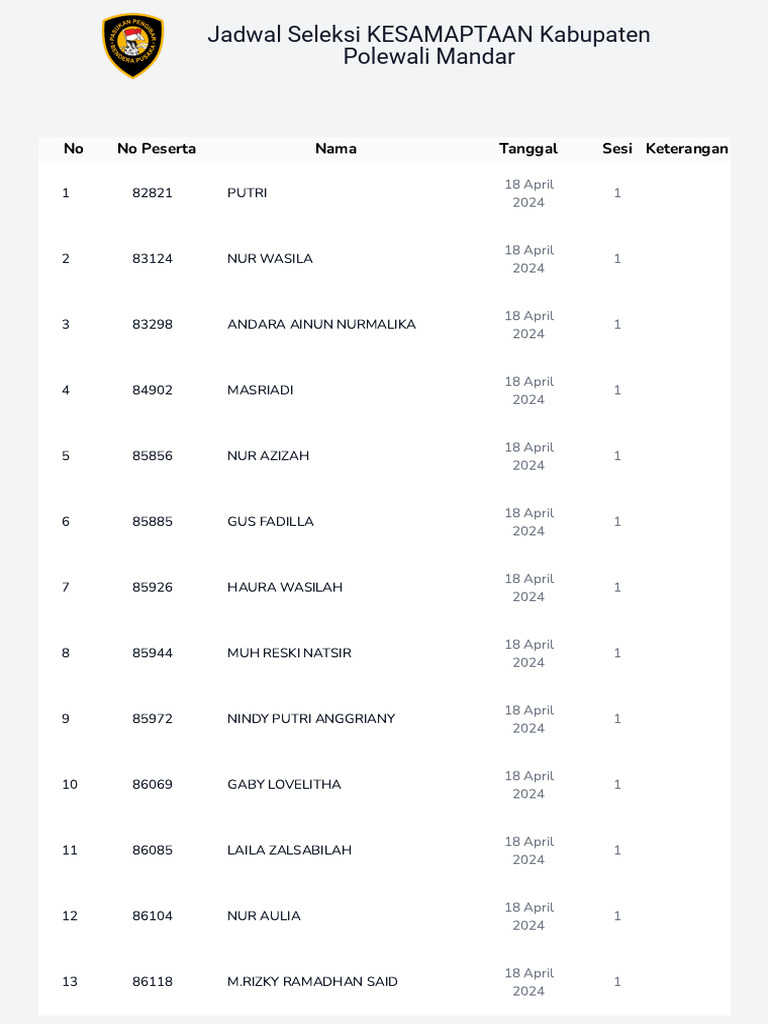Click the date for NUR AULIA
Viewport: 768px width, 1024px height.
528,916
